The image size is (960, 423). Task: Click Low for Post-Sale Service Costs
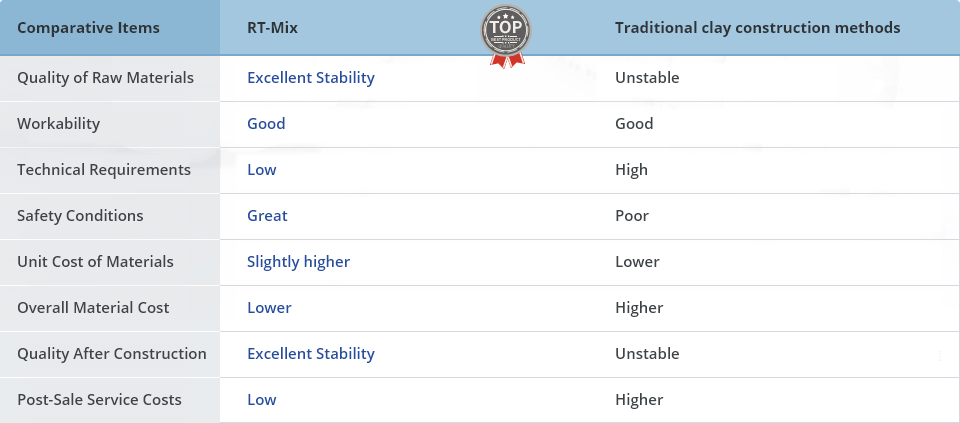pyautogui.click(x=261, y=400)
